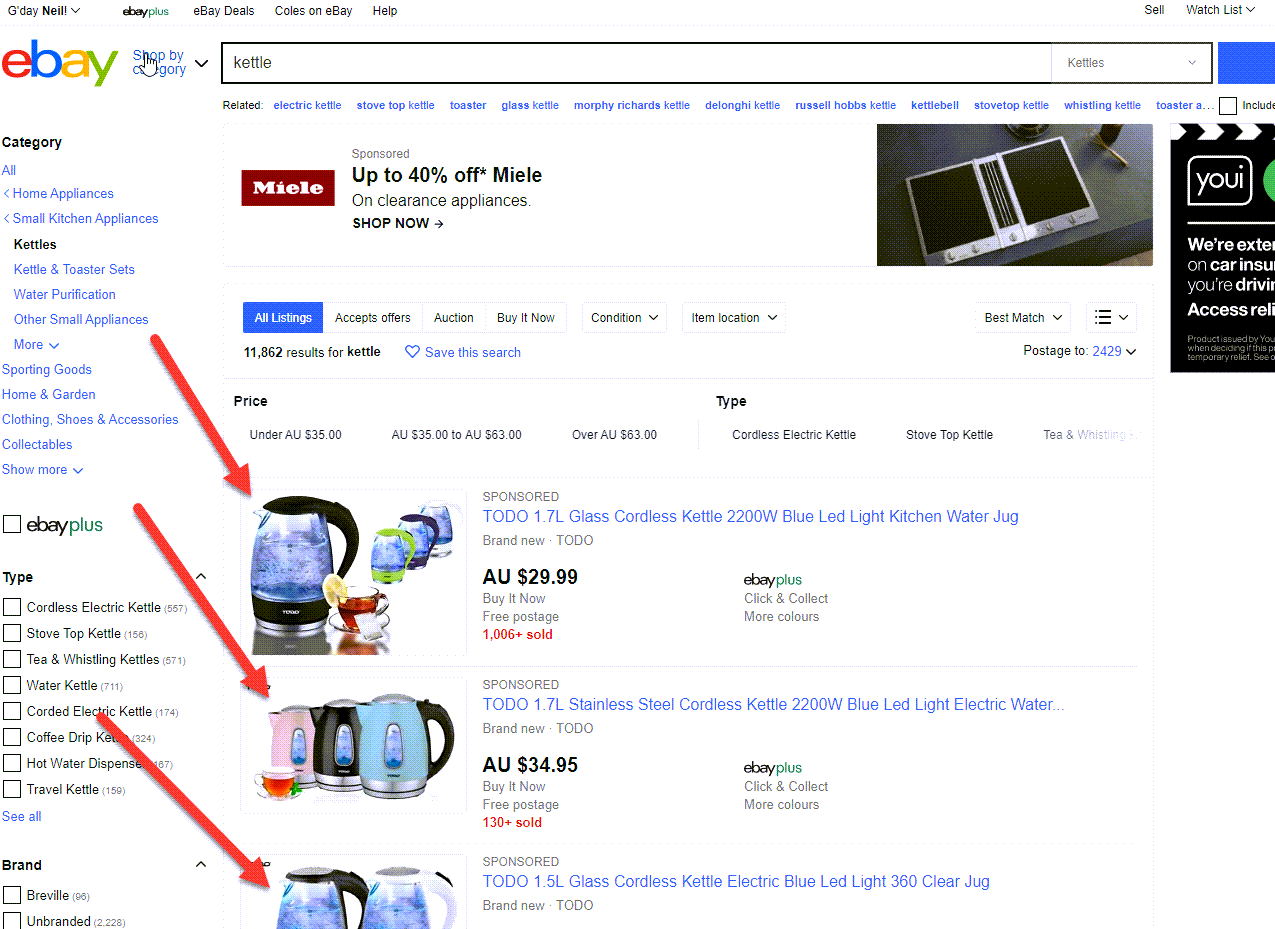Go to Kettle & Toaster Sets category
This screenshot has width=1275, height=929.
pyautogui.click(x=74, y=269)
